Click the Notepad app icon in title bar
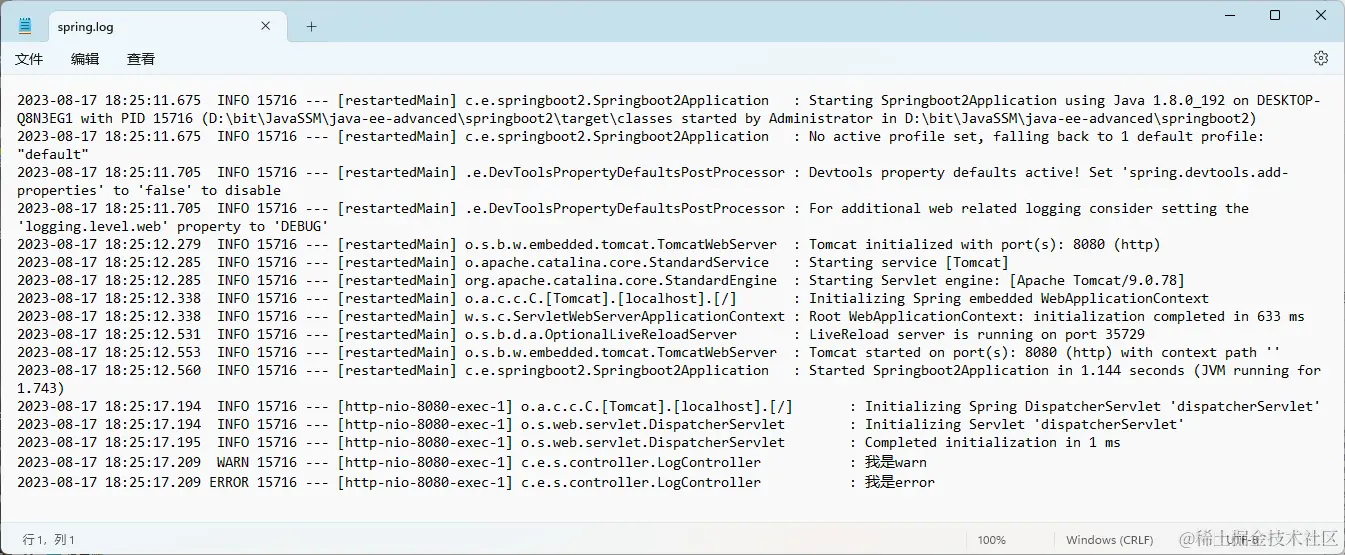This screenshot has height=555, width=1345. (25, 26)
